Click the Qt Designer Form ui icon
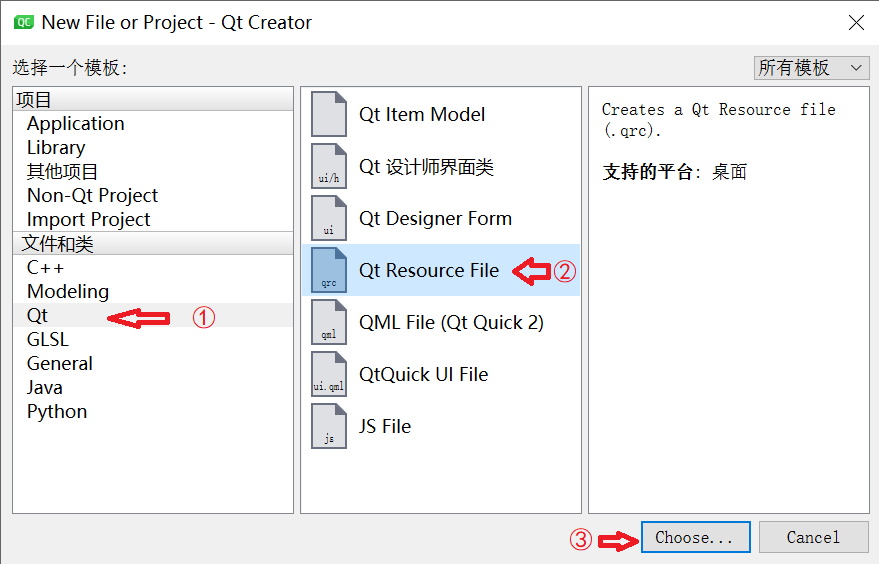 point(329,218)
